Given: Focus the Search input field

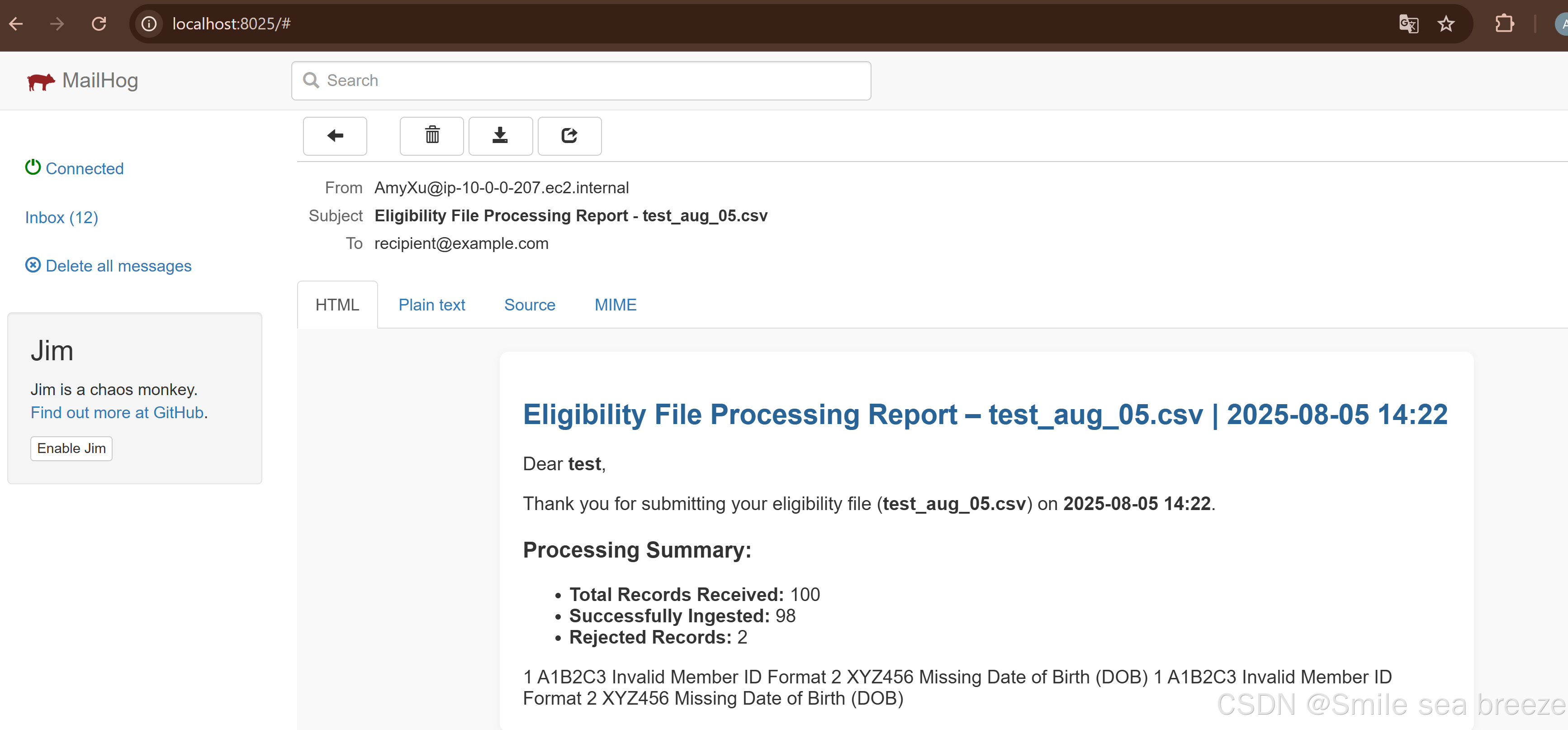Looking at the screenshot, I should point(581,81).
